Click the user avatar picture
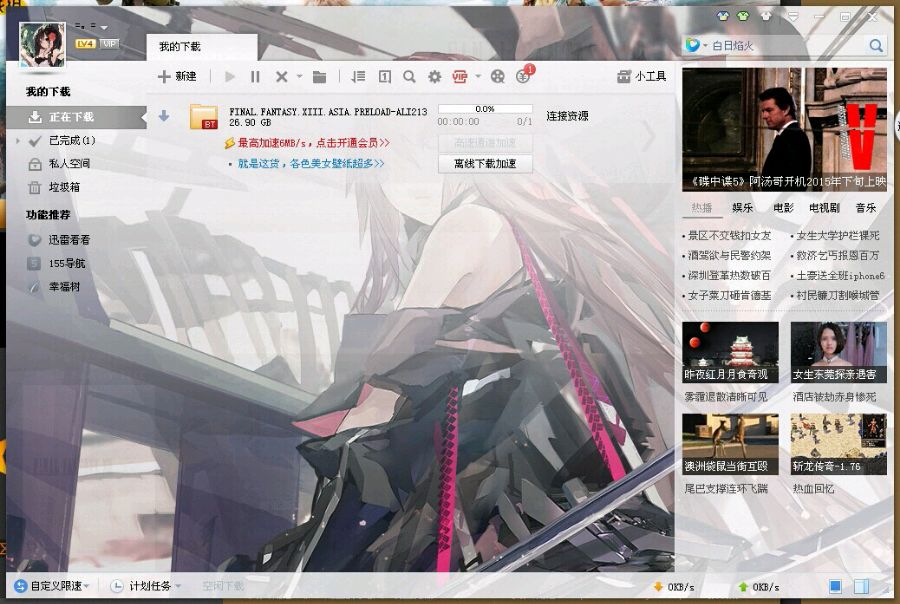This screenshot has width=900, height=604. click(x=42, y=45)
